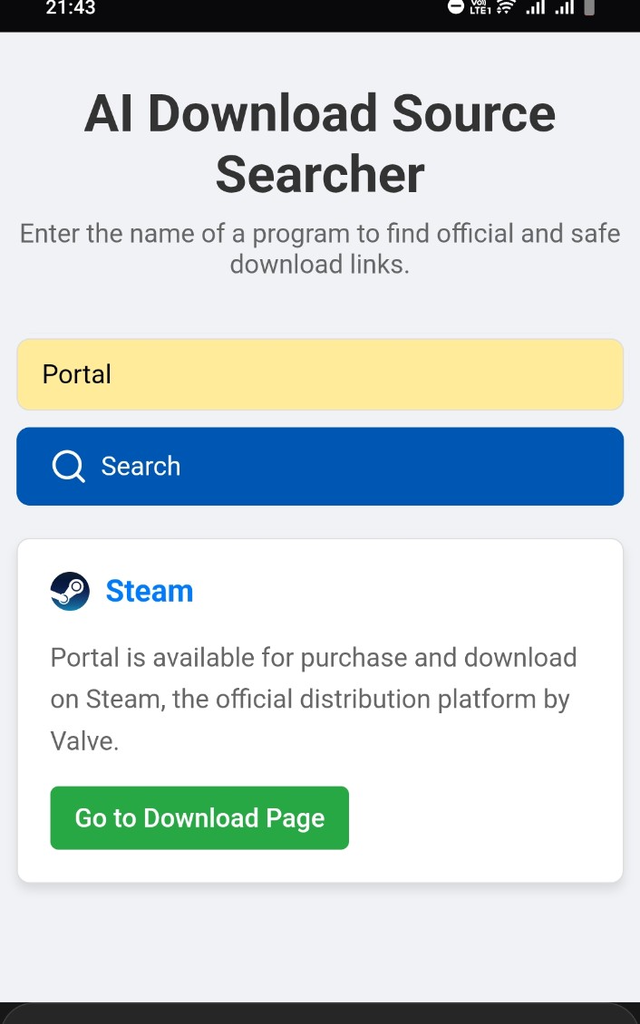The image size is (640, 1024).
Task: Click the blue Search button
Action: pyautogui.click(x=320, y=466)
